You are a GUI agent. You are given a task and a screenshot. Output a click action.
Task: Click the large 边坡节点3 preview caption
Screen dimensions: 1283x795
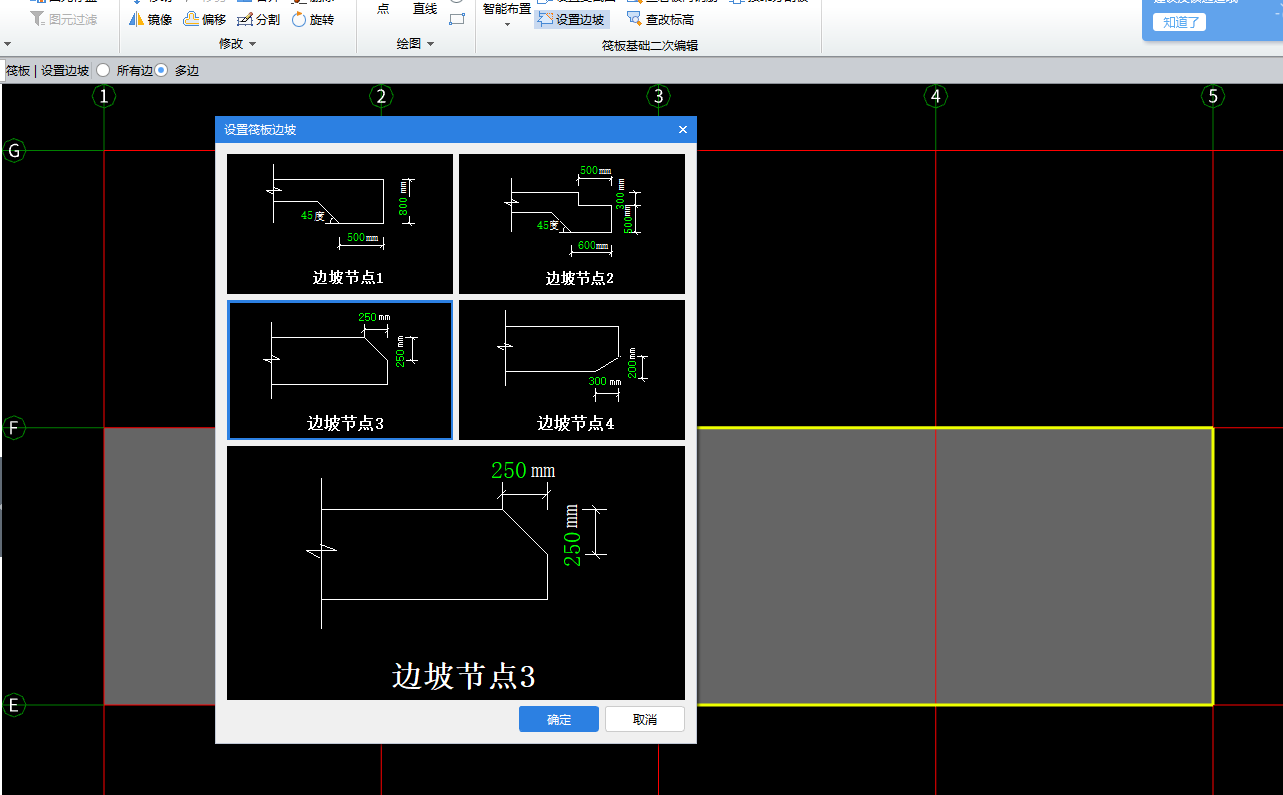pyautogui.click(x=464, y=676)
